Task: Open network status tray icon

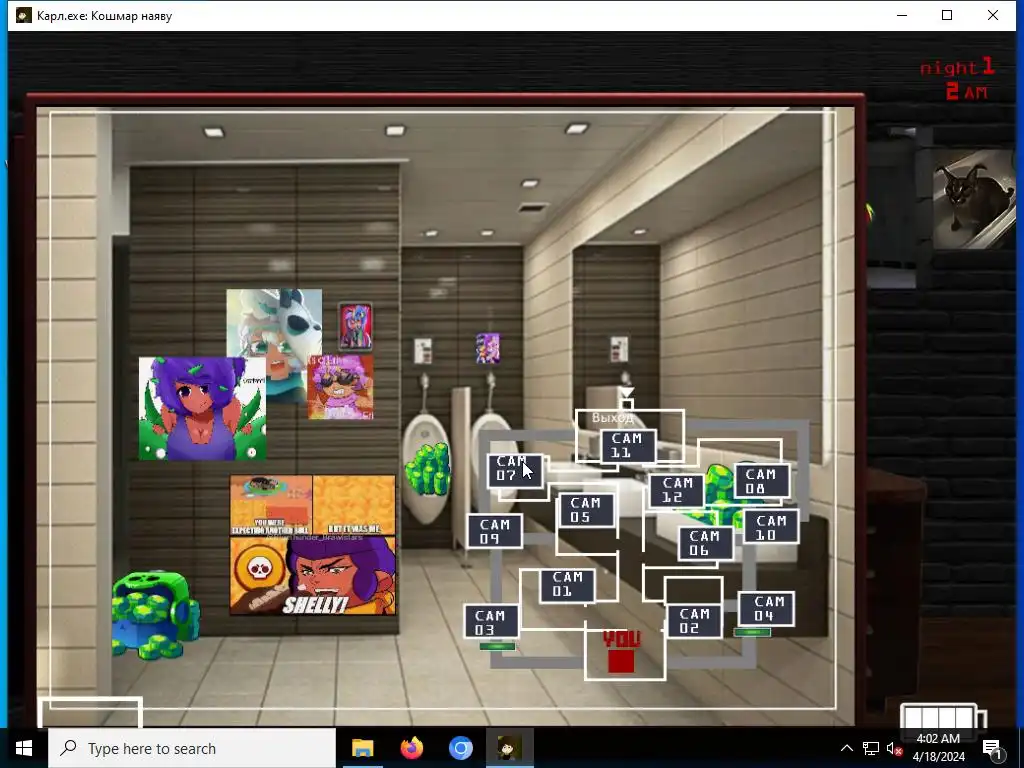Action: click(871, 748)
